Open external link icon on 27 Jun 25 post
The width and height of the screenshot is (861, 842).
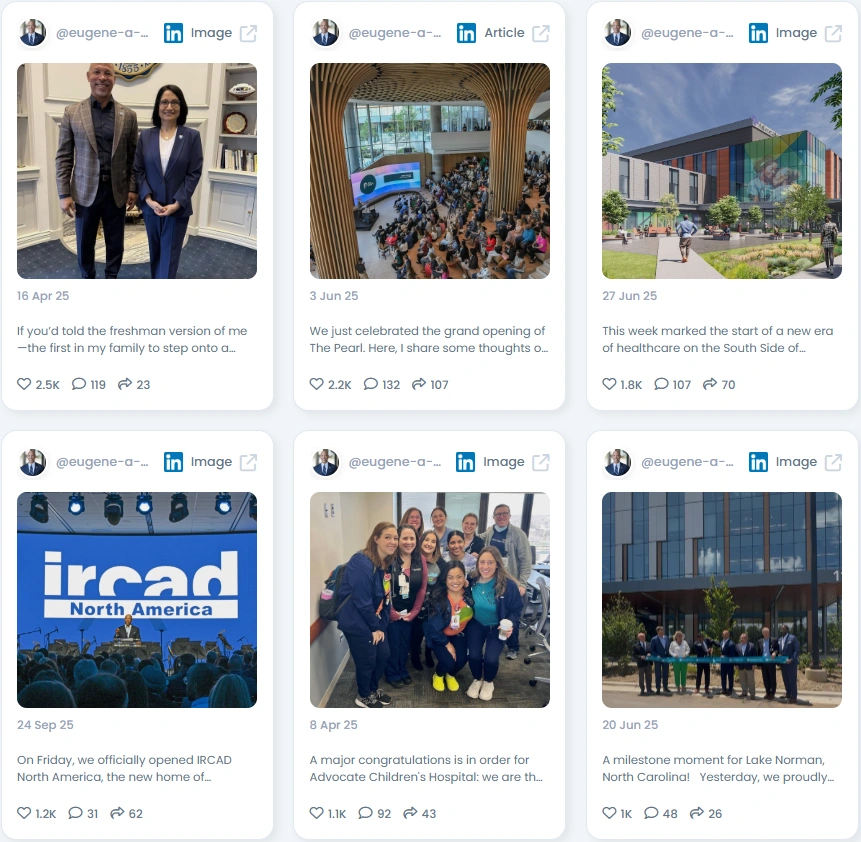pyautogui.click(x=833, y=34)
